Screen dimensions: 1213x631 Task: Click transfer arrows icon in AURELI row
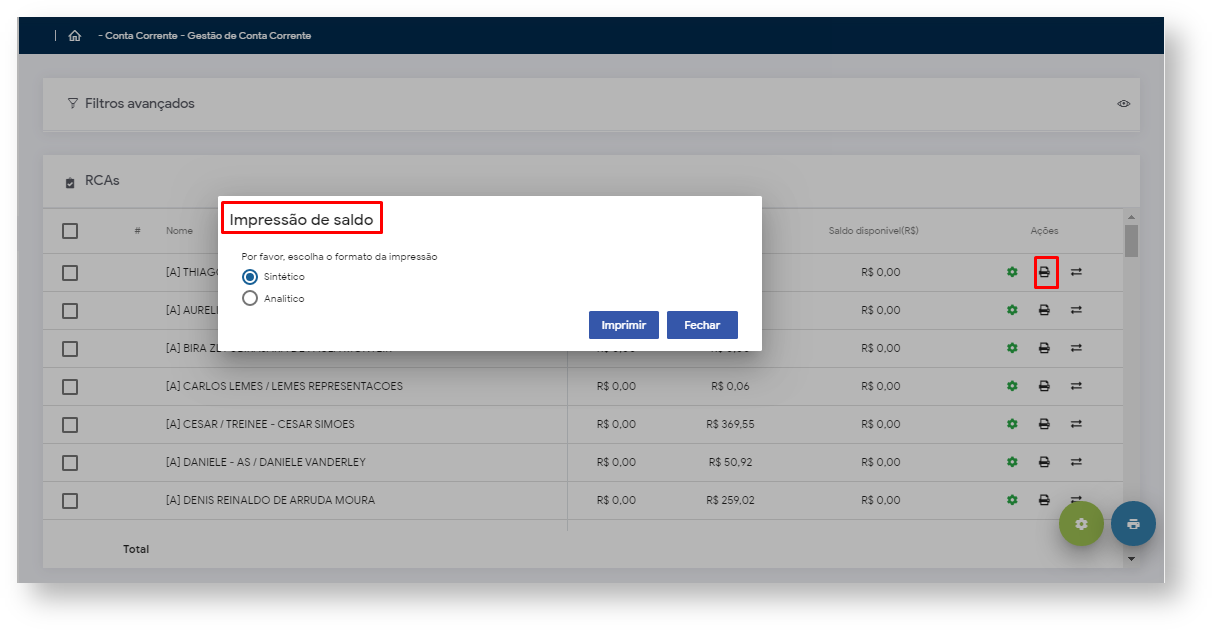[x=1076, y=310]
